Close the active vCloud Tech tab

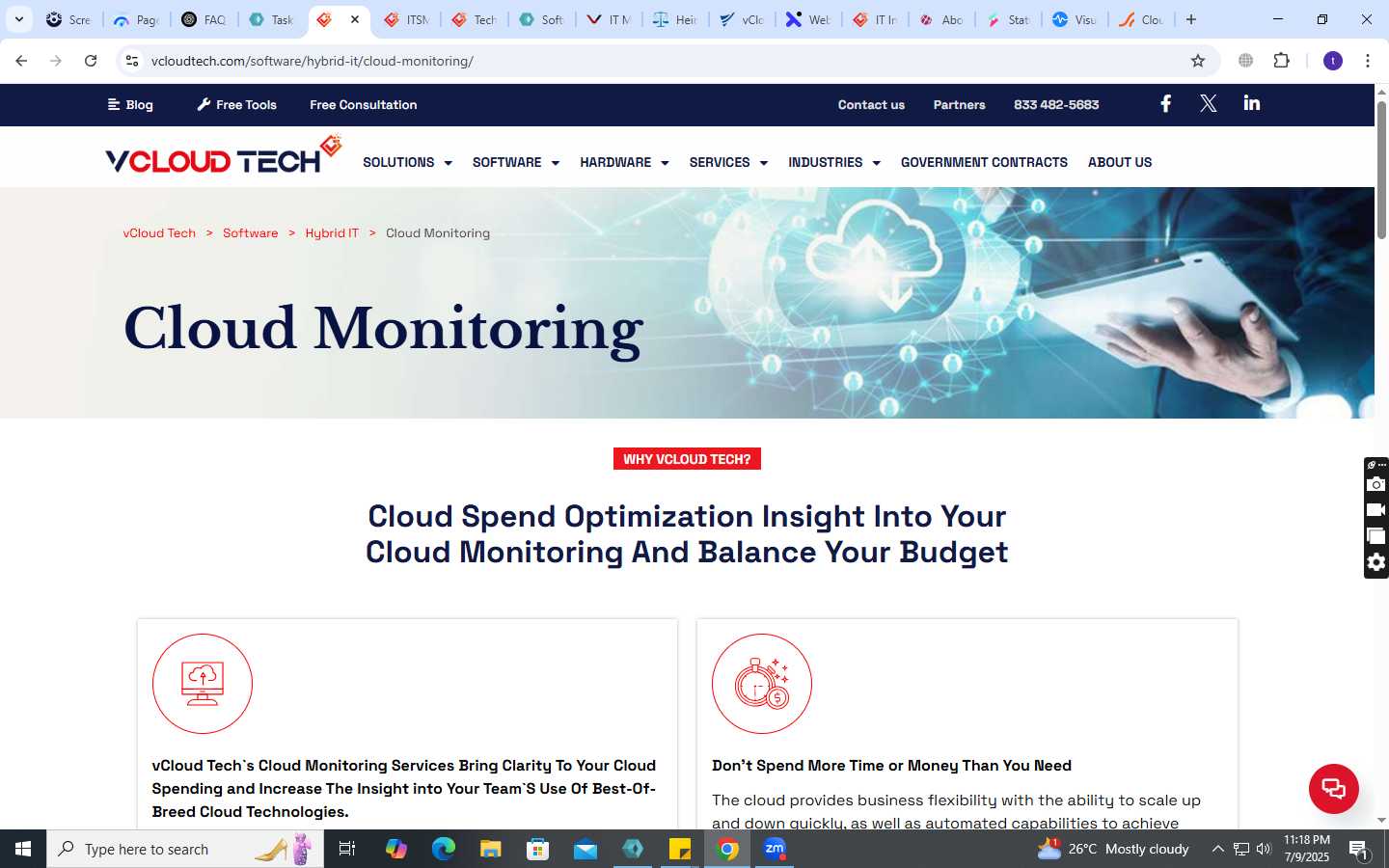[x=355, y=19]
